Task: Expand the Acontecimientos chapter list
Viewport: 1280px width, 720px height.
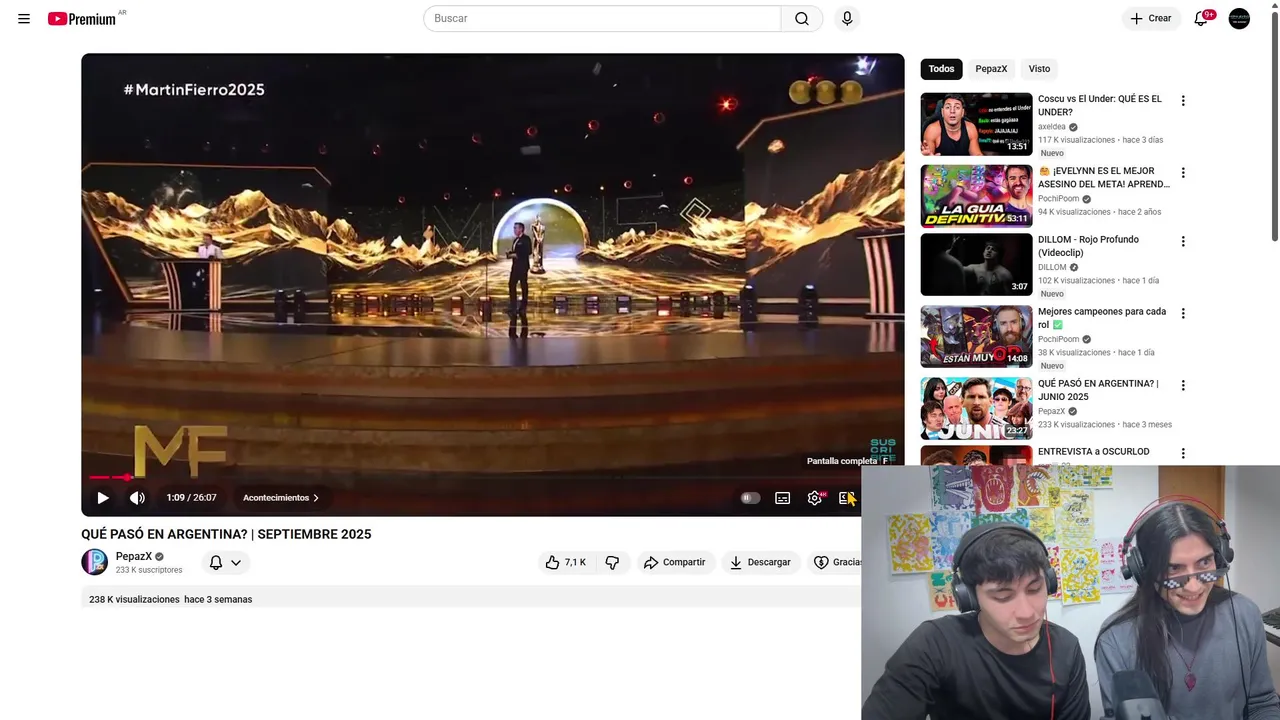Action: pyautogui.click(x=281, y=498)
